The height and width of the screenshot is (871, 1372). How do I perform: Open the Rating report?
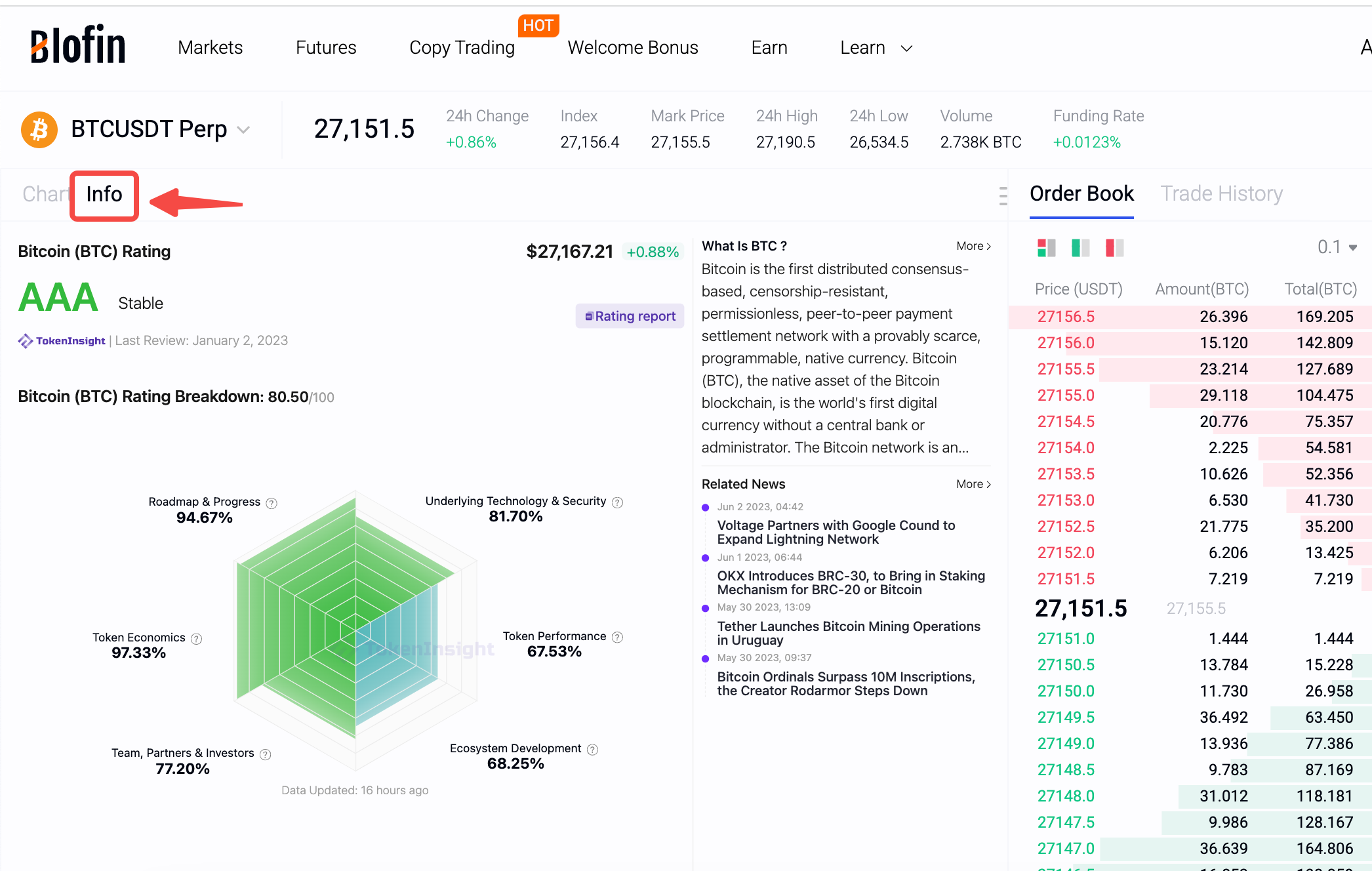coord(630,316)
